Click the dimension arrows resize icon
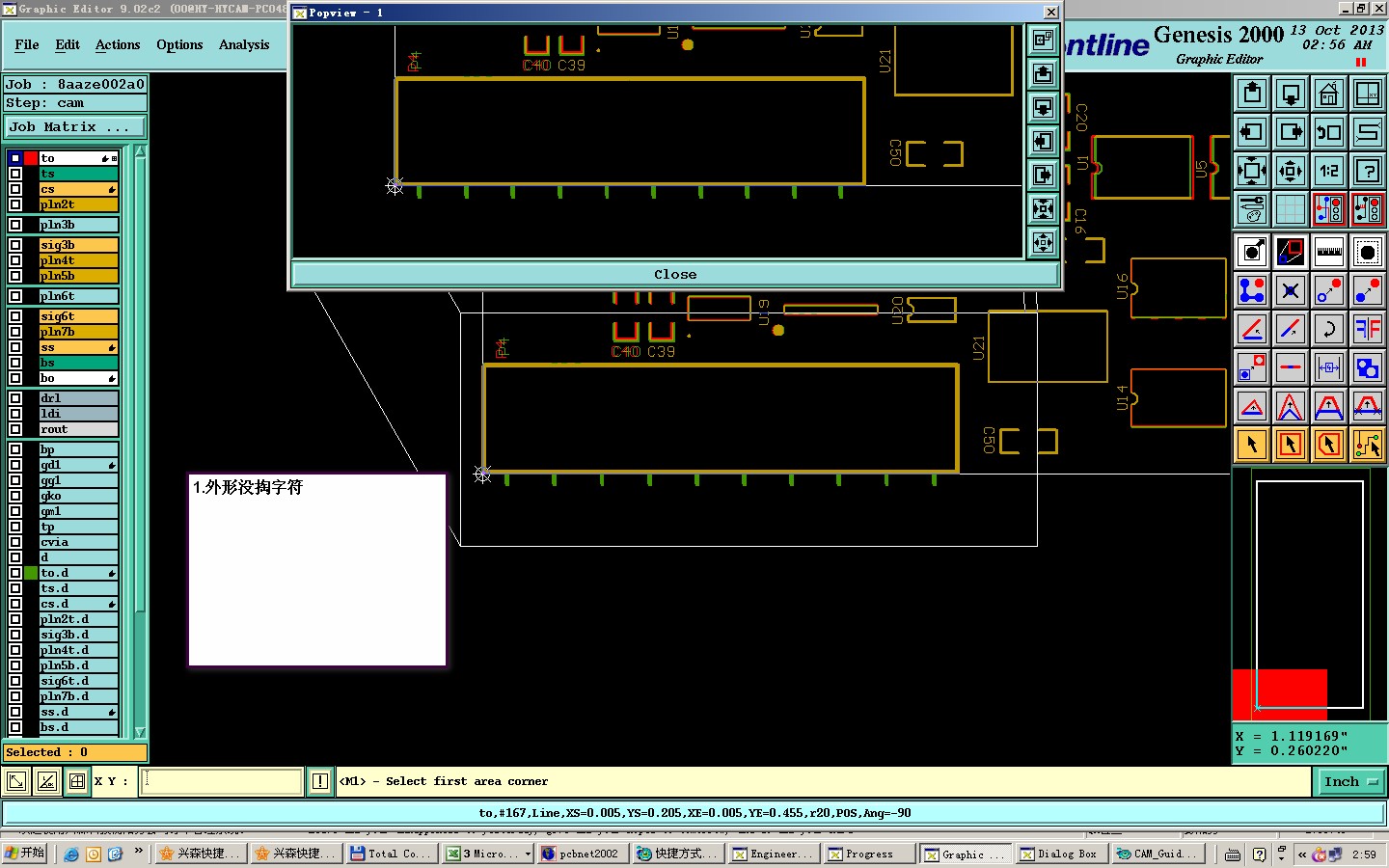Screen dimensions: 1389x868 tap(1329, 367)
